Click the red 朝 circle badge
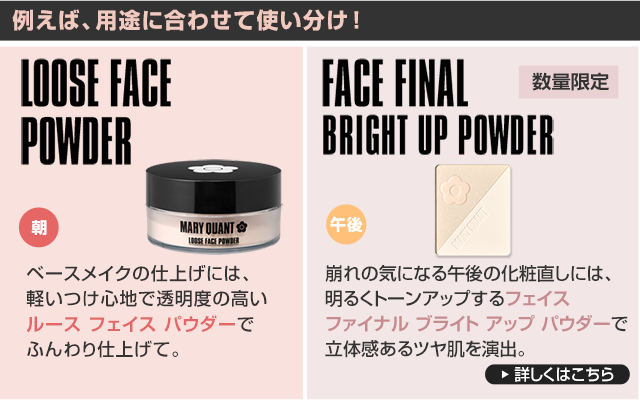Image resolution: width=640 pixels, height=400 pixels. pos(39,227)
